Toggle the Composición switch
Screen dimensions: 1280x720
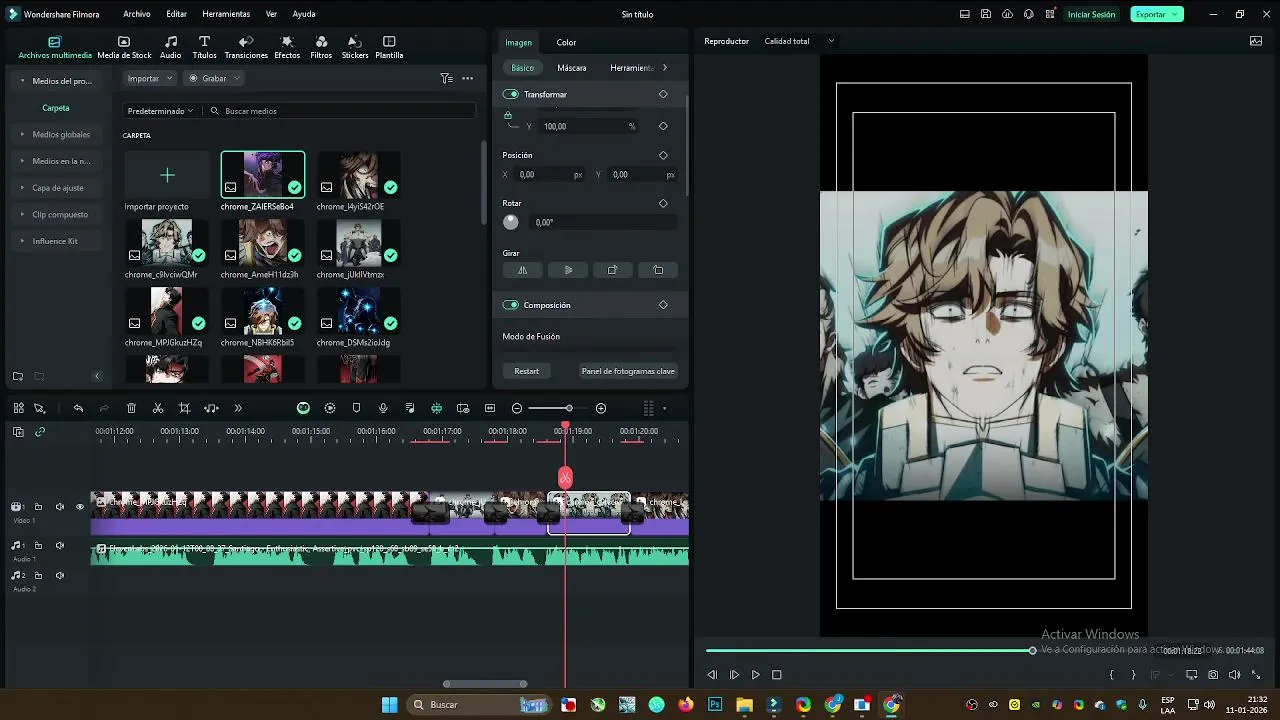511,305
